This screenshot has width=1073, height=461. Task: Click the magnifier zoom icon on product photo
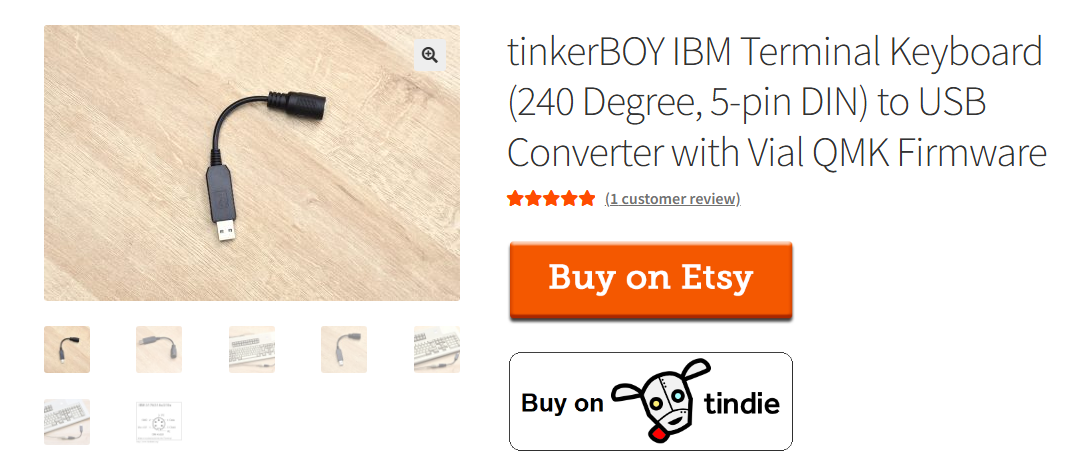tap(430, 55)
